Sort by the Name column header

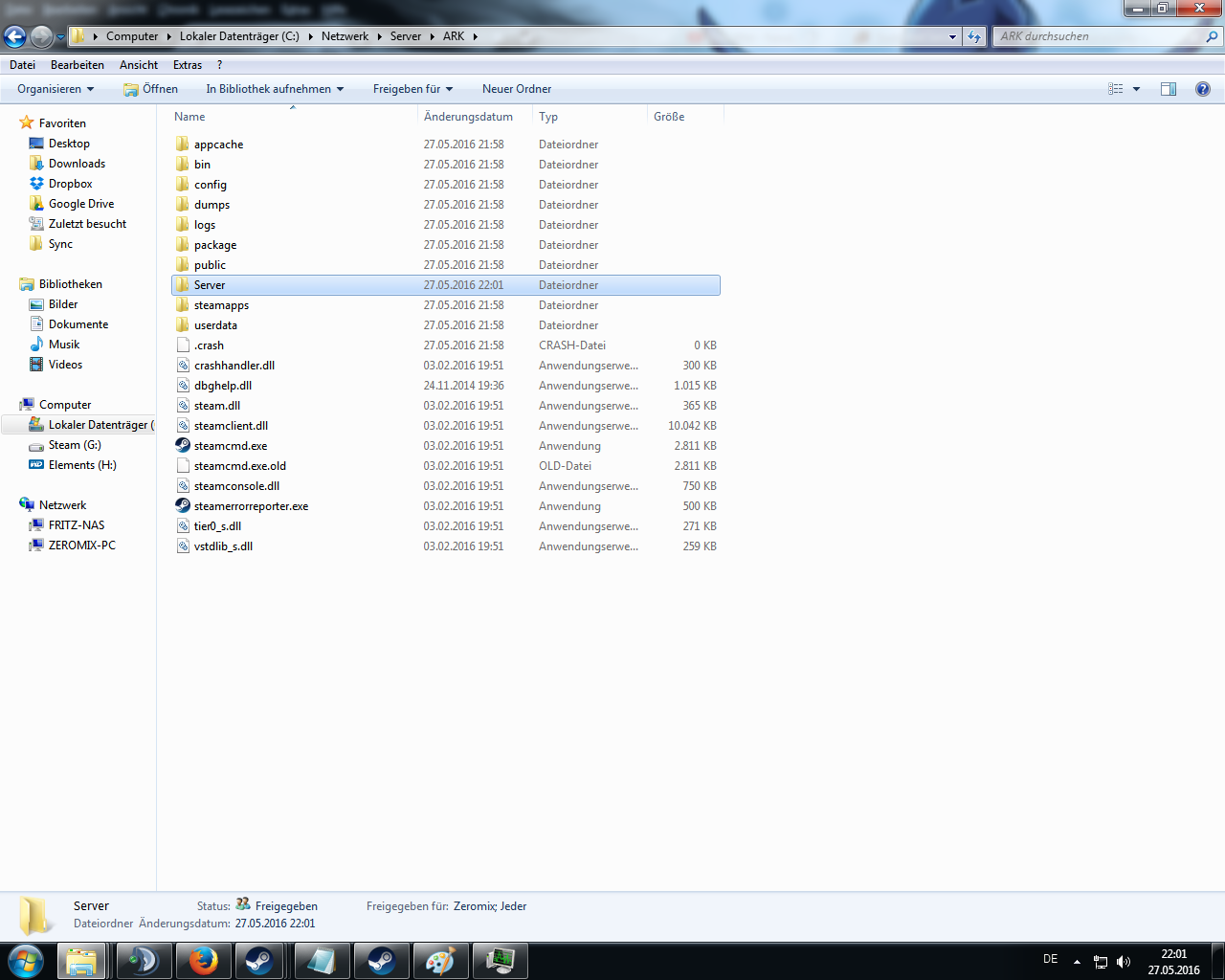tap(293, 117)
